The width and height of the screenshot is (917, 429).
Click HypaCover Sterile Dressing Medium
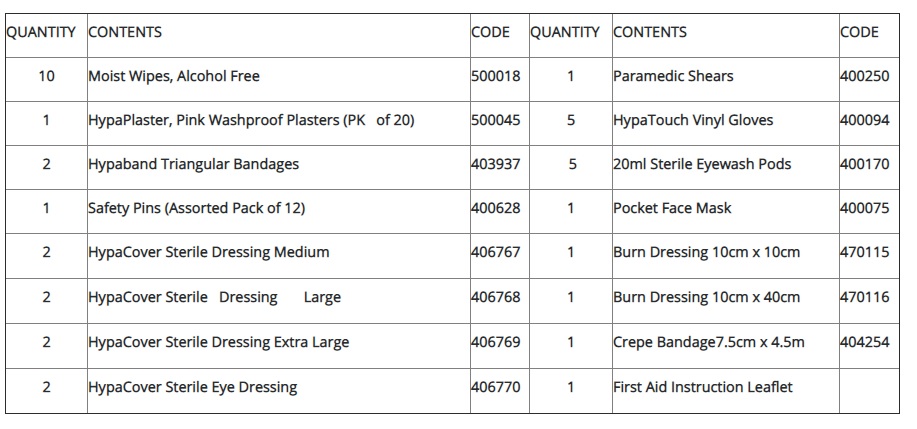209,252
